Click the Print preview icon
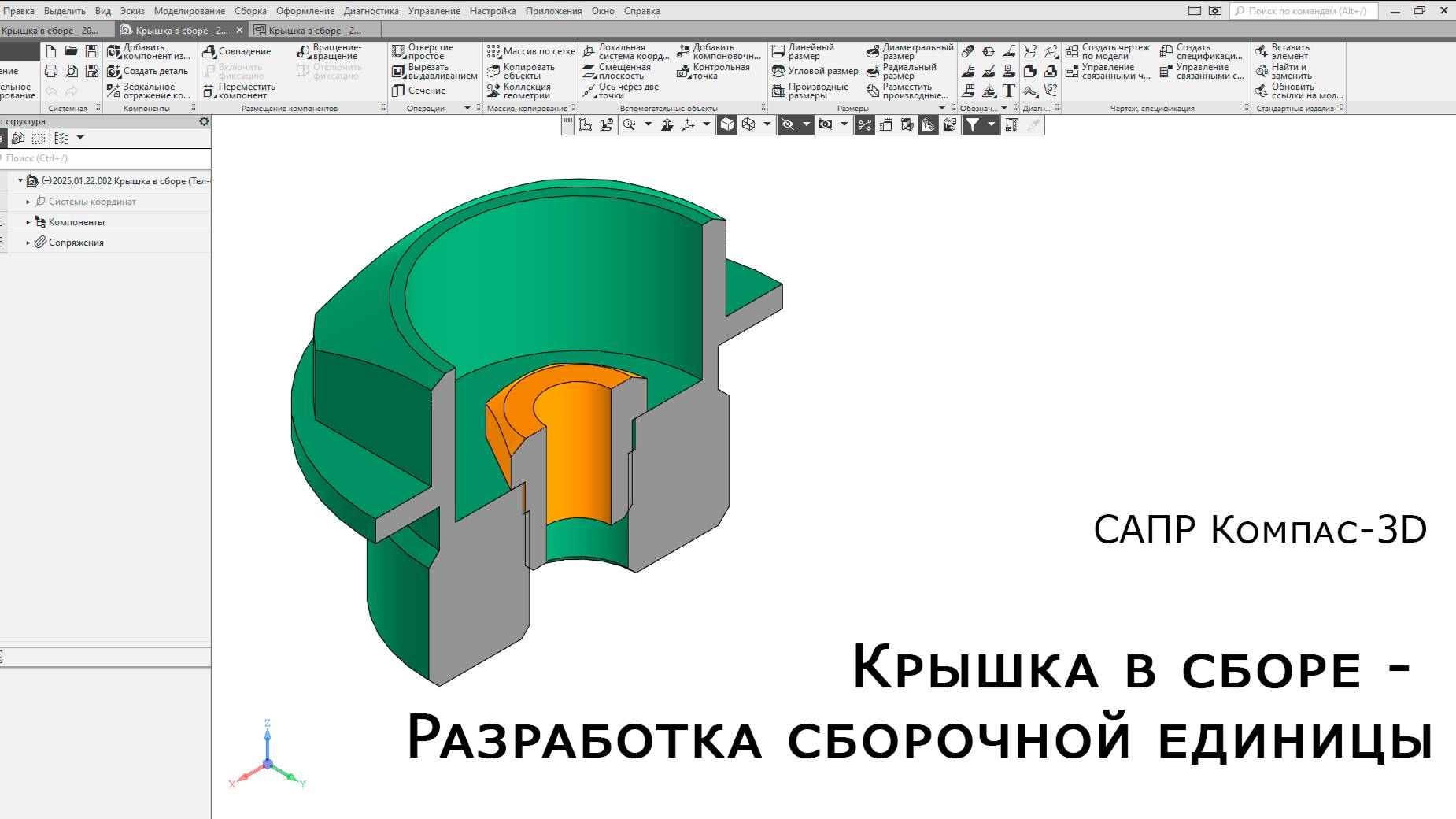1456x819 pixels. [x=72, y=71]
